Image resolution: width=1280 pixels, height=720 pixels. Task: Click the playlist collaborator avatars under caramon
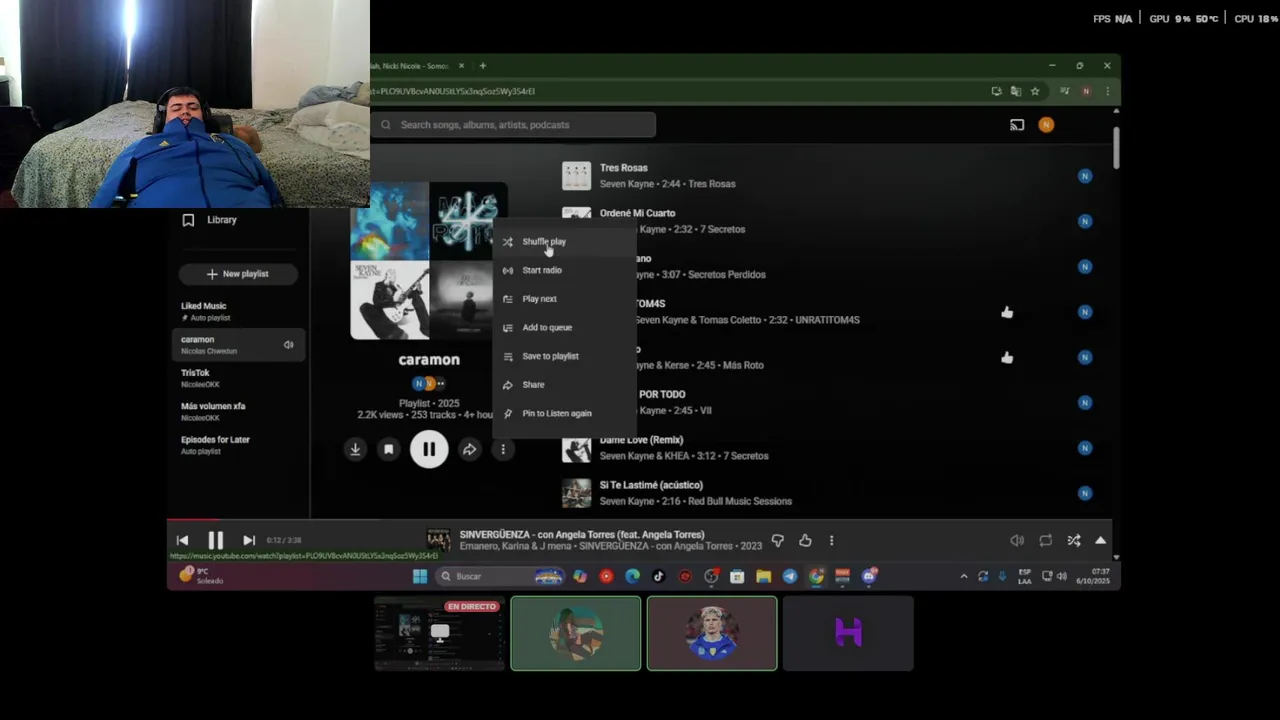(x=429, y=383)
